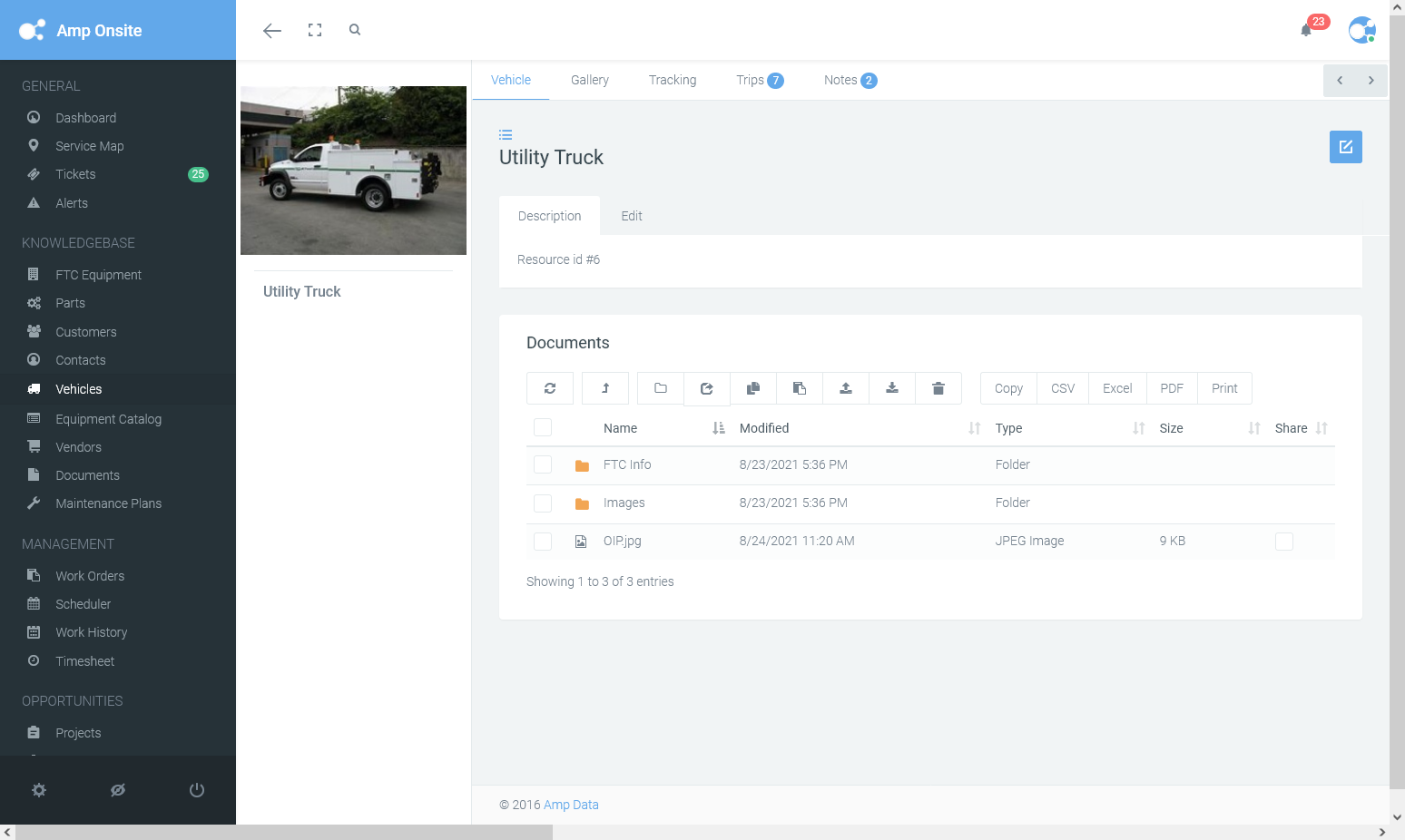Click the horizontal scrollbar at the bottom
This screenshot has height=840, width=1405.
coord(284,833)
